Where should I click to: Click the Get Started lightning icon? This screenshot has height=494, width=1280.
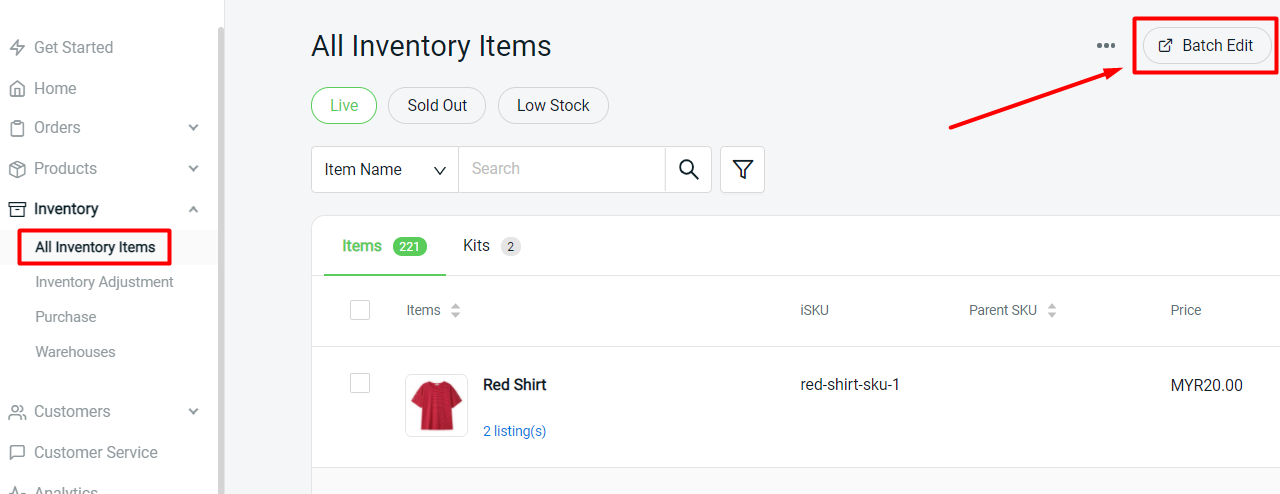[17, 47]
